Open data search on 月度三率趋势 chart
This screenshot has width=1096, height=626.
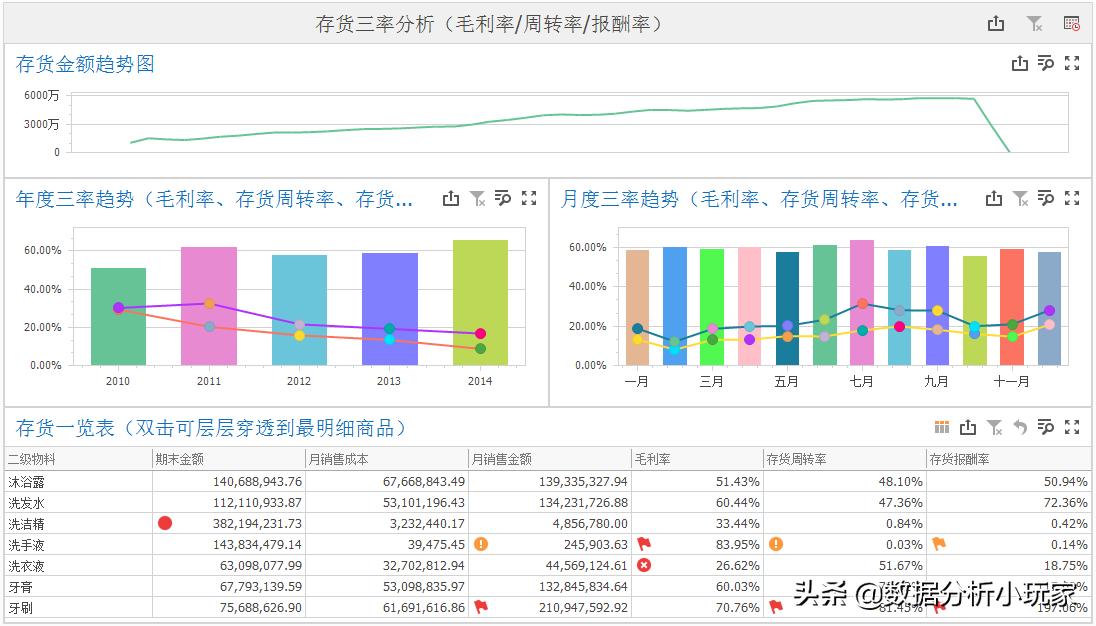1046,198
